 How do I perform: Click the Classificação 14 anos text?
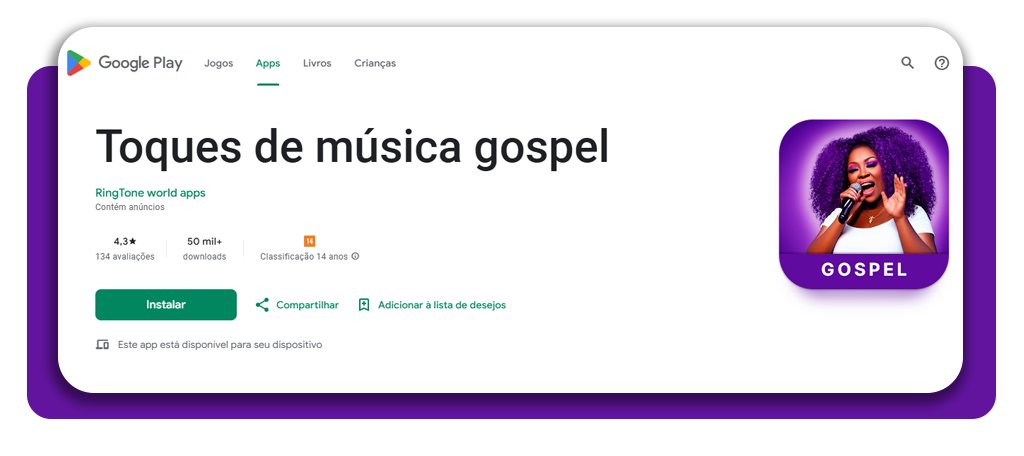pyautogui.click(x=304, y=257)
